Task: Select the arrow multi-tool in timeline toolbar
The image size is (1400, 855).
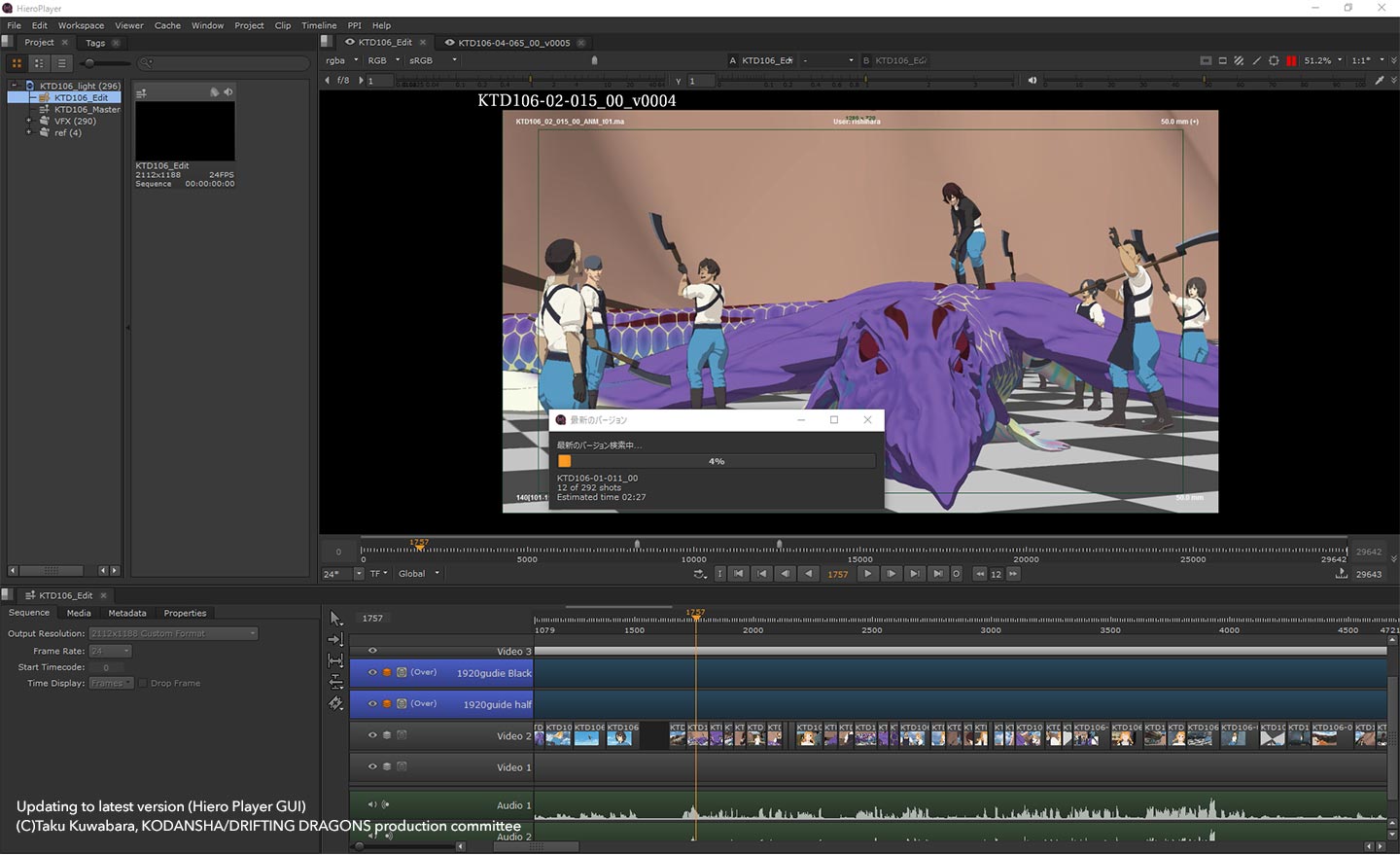Action: (335, 619)
